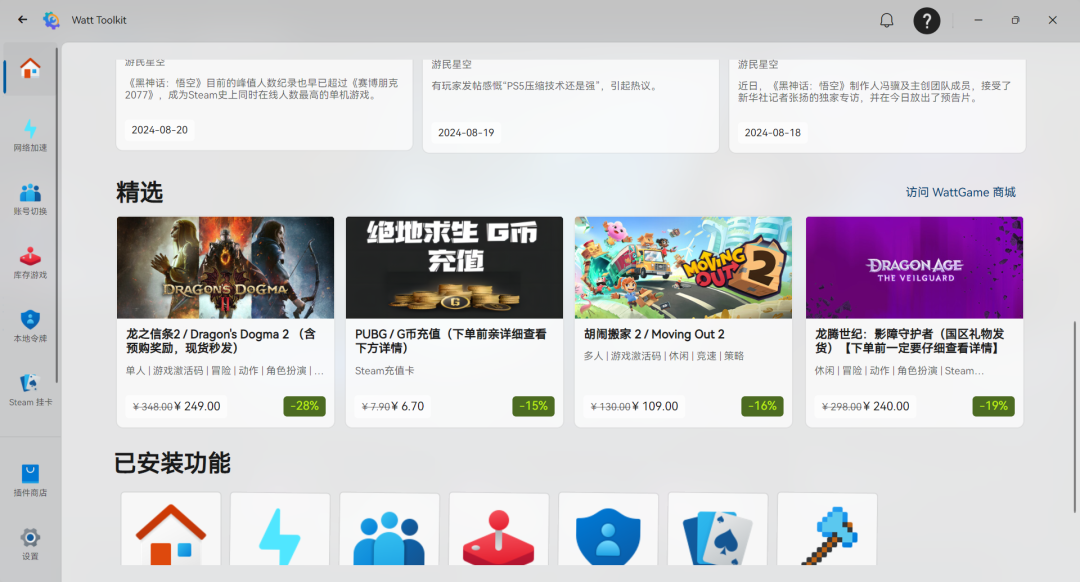Viewport: 1080px width, 582px height.
Task: Open the Moving Out 2 cover image
Action: click(683, 267)
